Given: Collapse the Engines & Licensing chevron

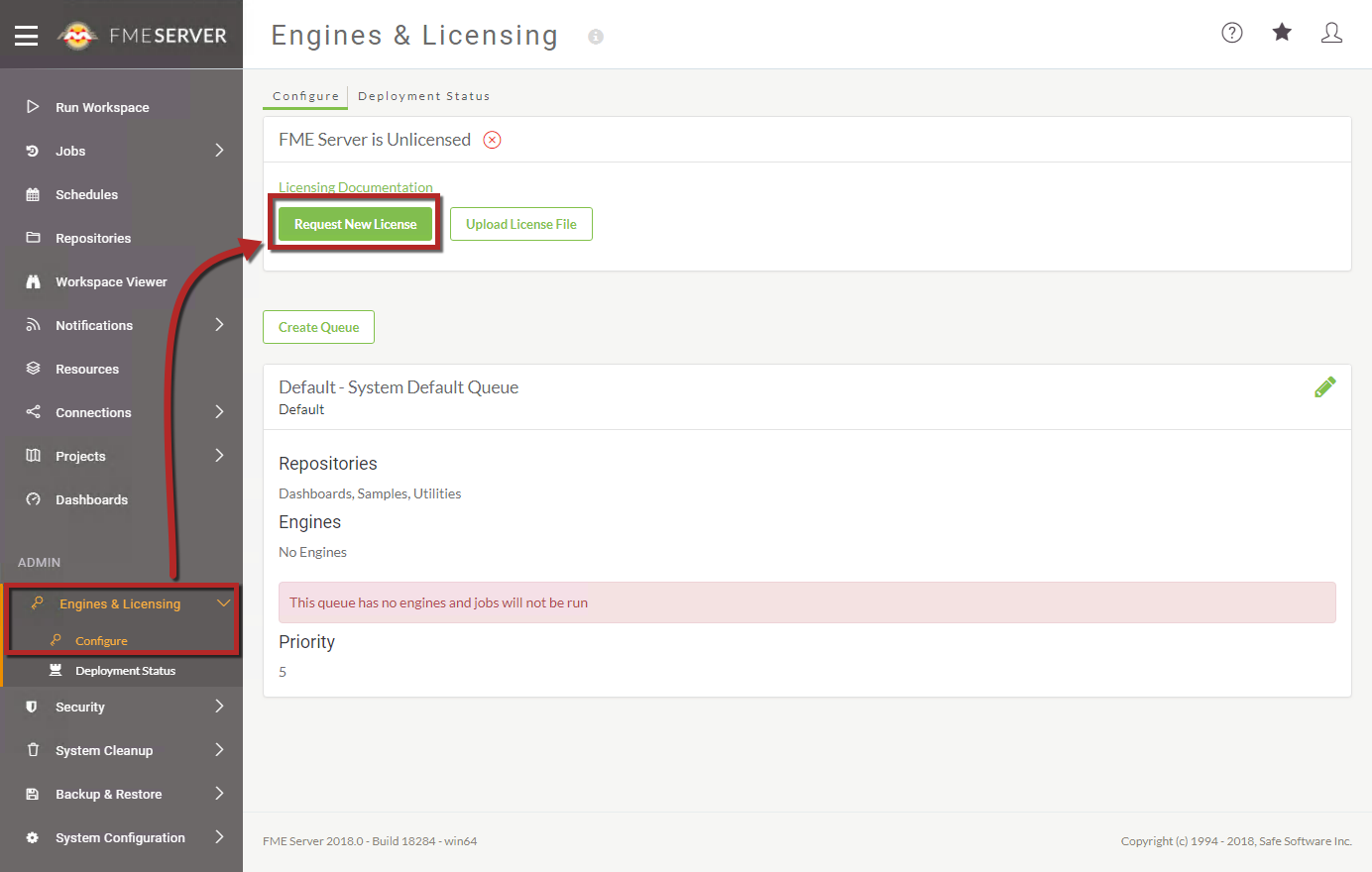Looking at the screenshot, I should click(x=224, y=602).
